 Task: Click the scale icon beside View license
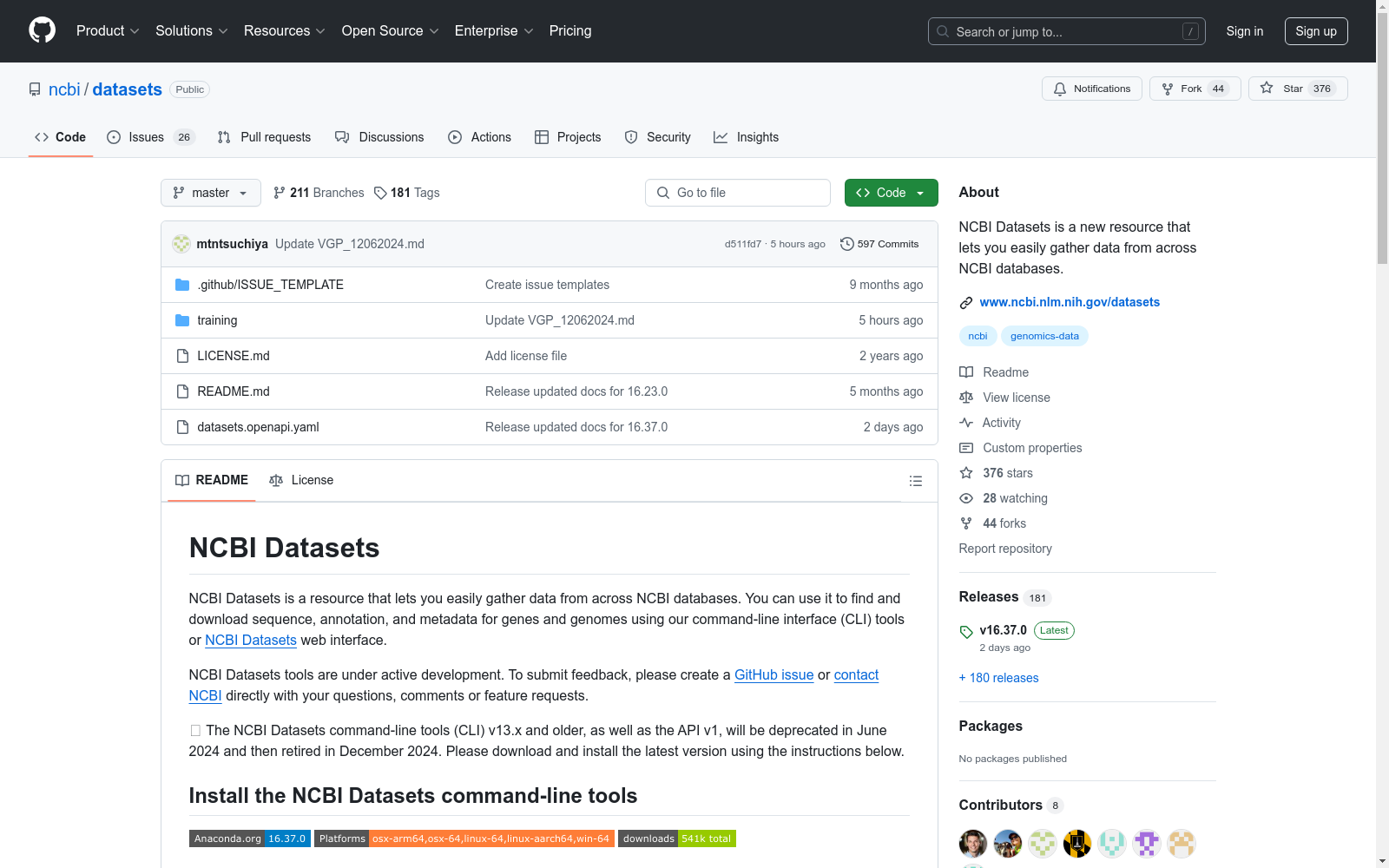(966, 398)
